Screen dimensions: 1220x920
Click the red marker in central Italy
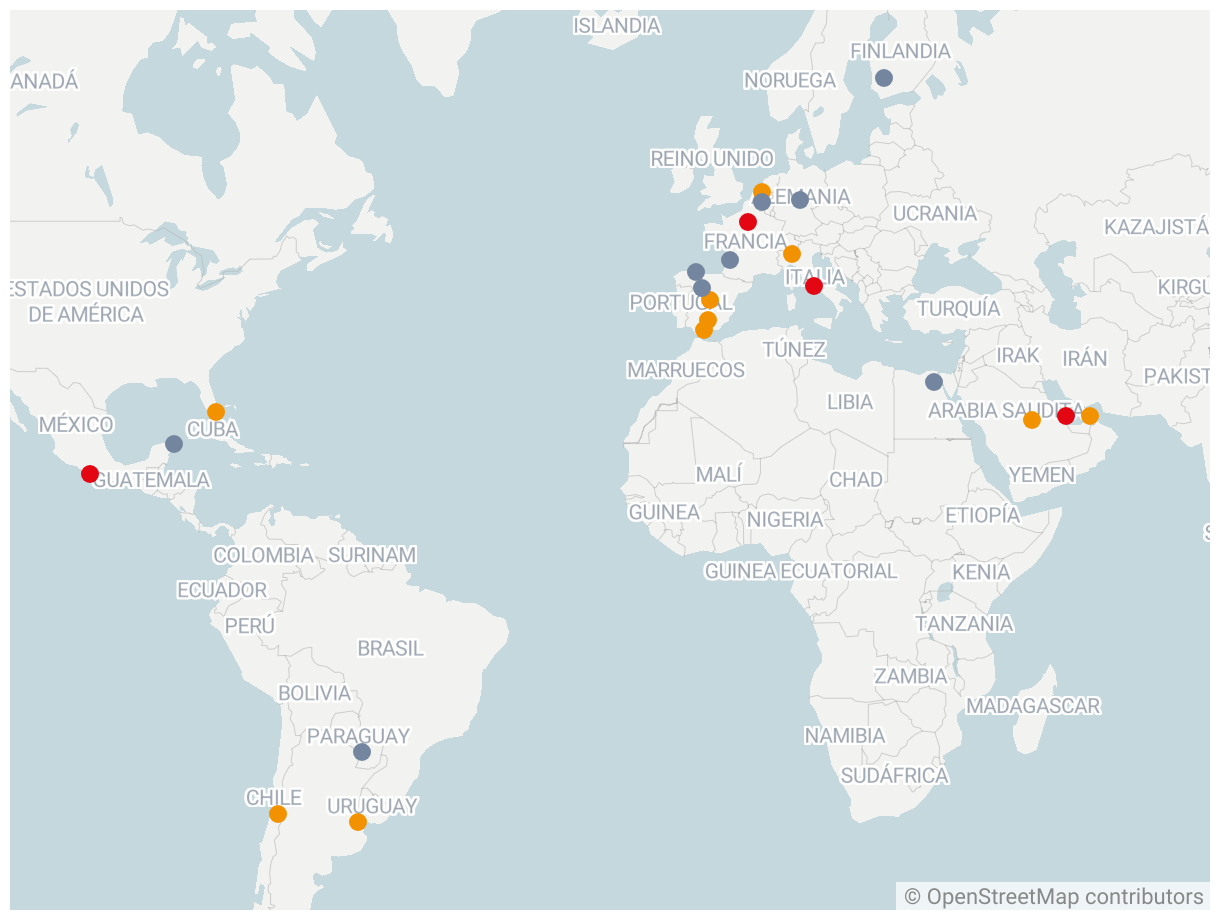[x=814, y=286]
